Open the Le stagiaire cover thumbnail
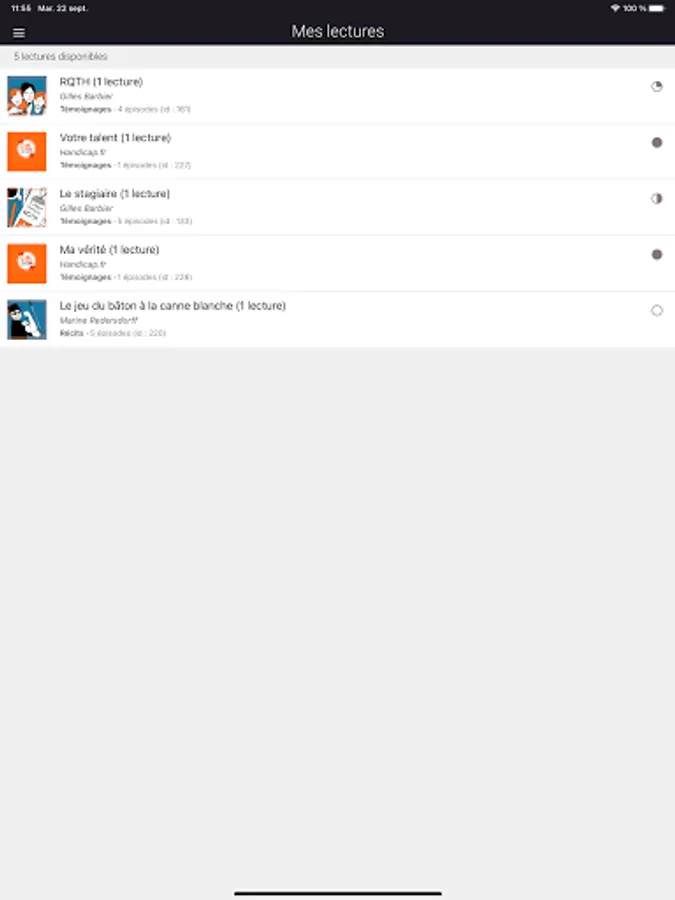This screenshot has height=900, width=675. (x=26, y=208)
